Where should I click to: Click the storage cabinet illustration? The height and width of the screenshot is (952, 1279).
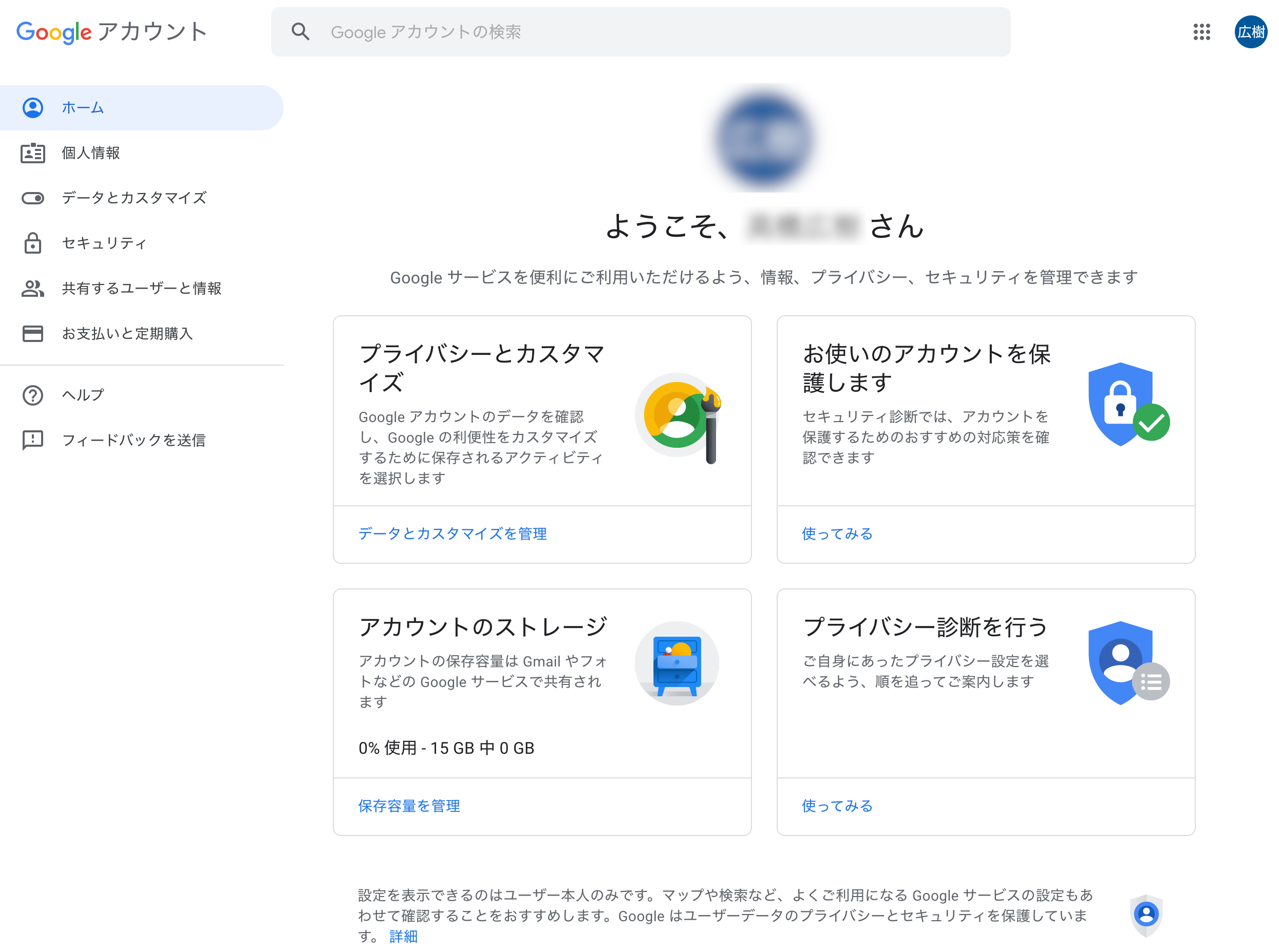[x=676, y=663]
